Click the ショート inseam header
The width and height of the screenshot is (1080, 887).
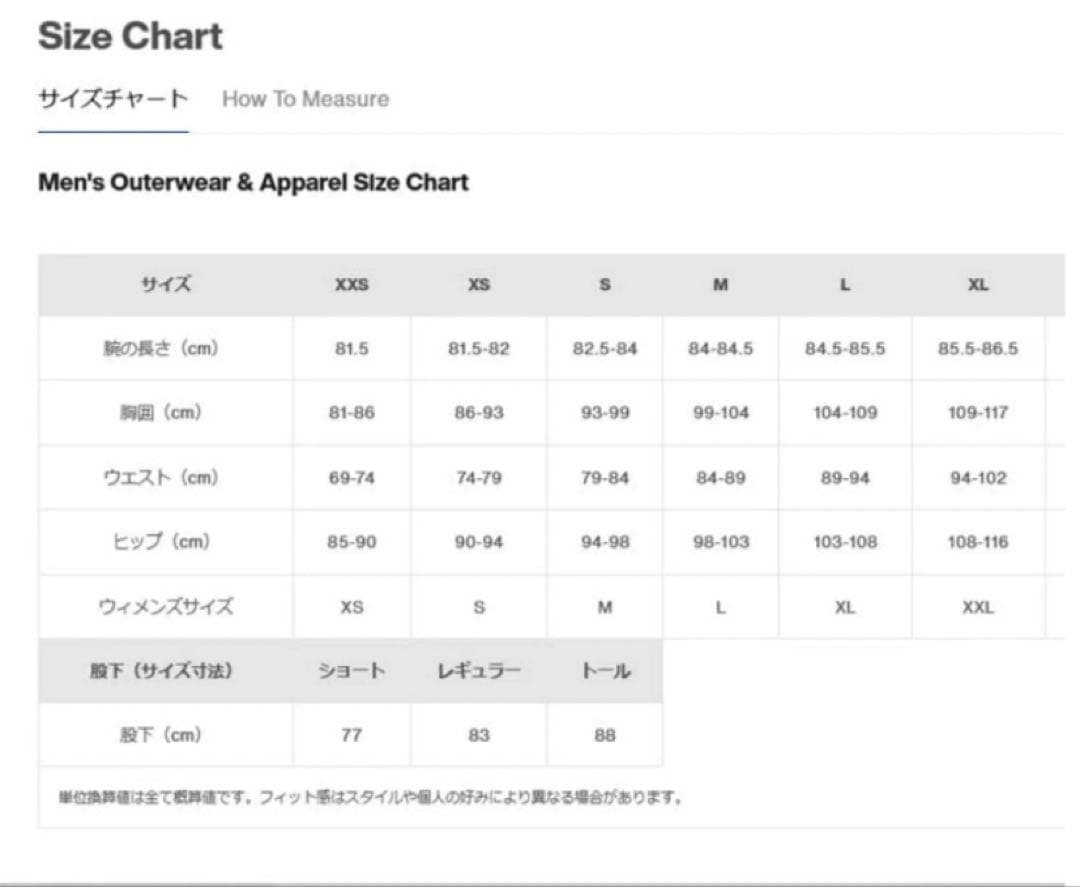click(351, 671)
